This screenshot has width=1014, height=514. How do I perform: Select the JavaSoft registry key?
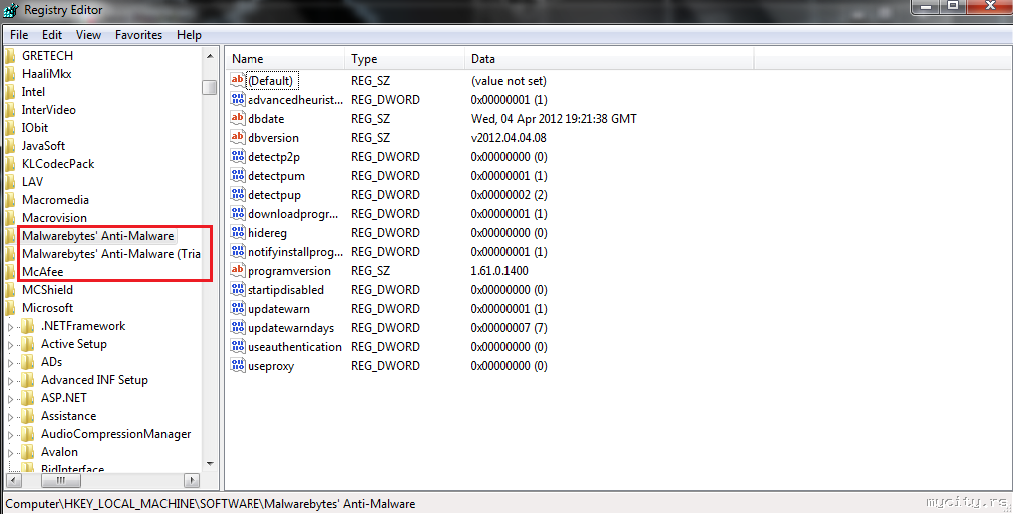(x=43, y=146)
